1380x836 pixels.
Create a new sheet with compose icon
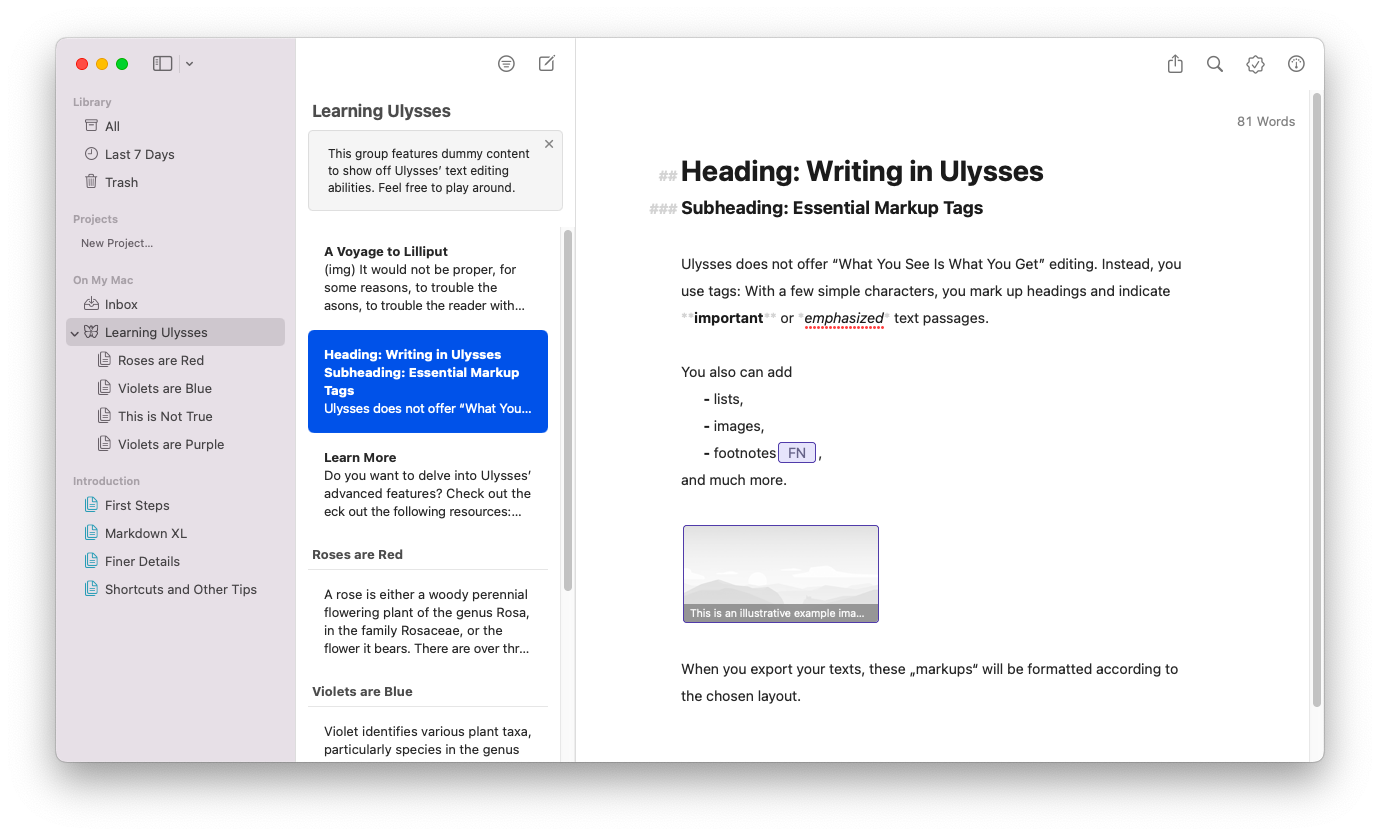546,64
